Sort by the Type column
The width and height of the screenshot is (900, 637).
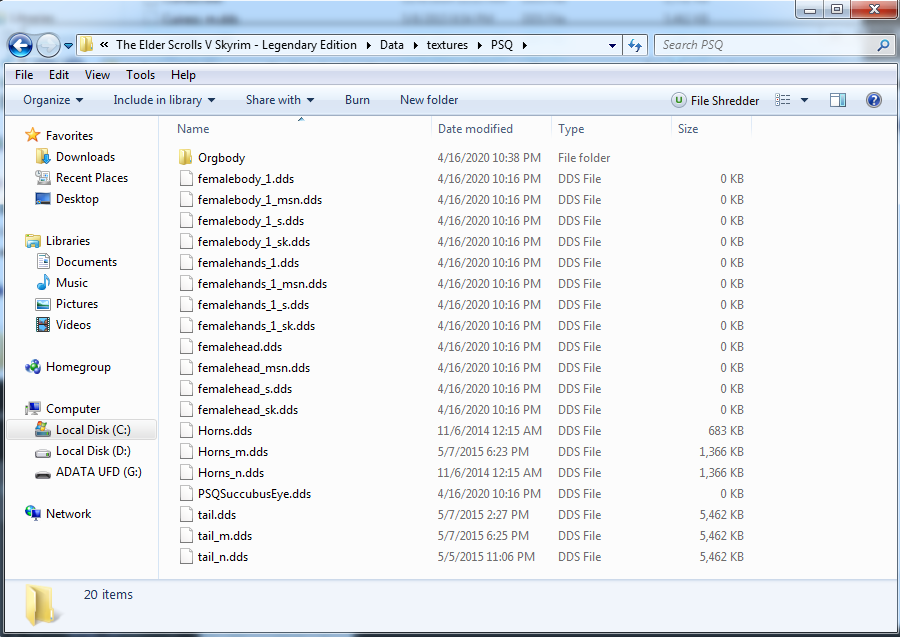point(571,129)
